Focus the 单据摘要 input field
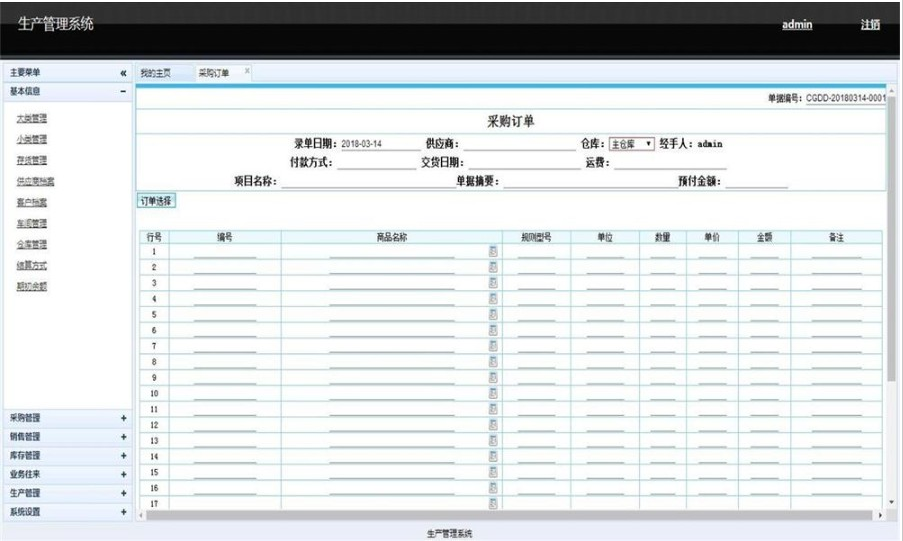 pos(590,181)
